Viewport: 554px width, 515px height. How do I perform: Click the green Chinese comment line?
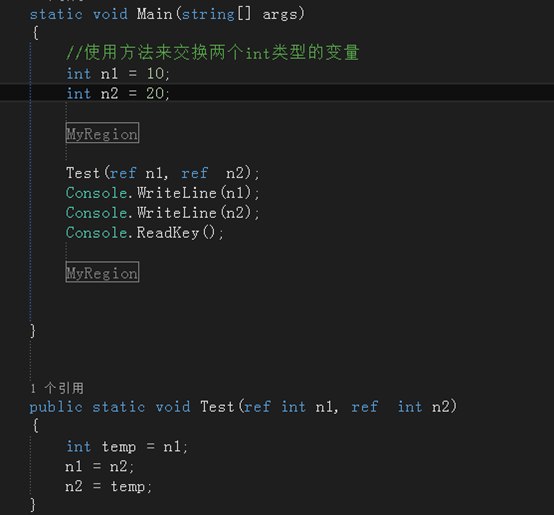coord(213,53)
